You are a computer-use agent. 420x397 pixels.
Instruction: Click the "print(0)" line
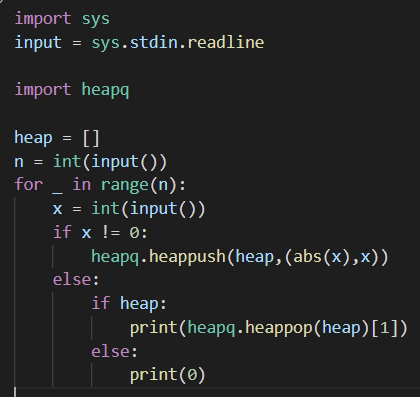click(x=167, y=375)
